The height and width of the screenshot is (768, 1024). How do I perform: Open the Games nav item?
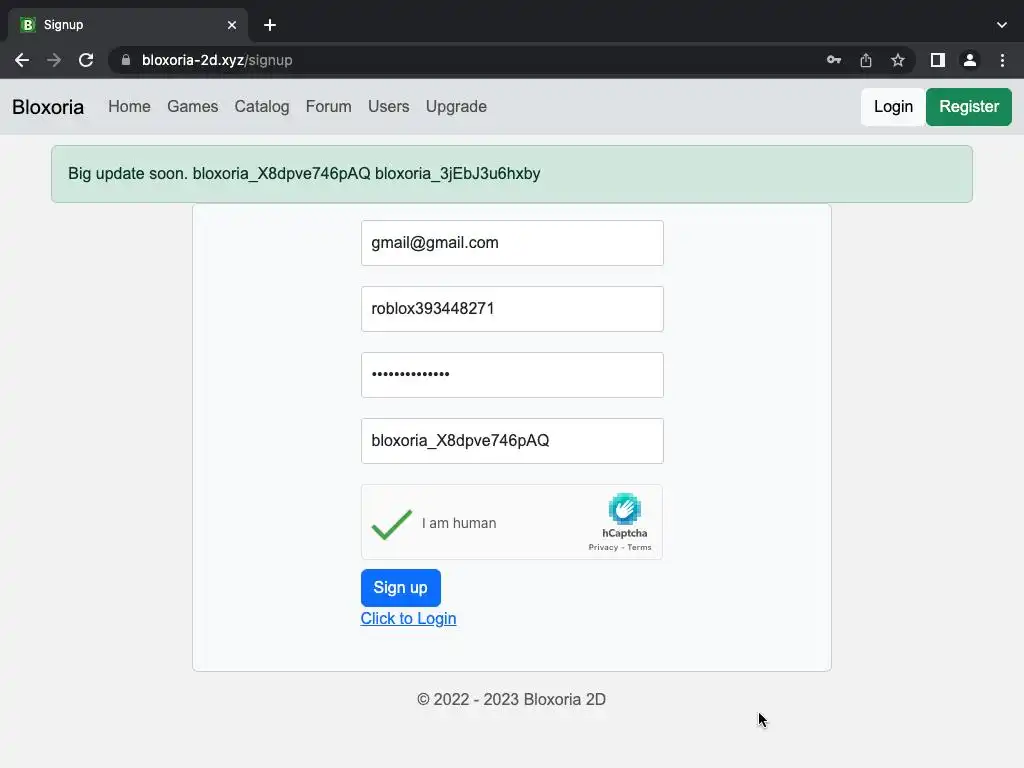click(x=193, y=106)
